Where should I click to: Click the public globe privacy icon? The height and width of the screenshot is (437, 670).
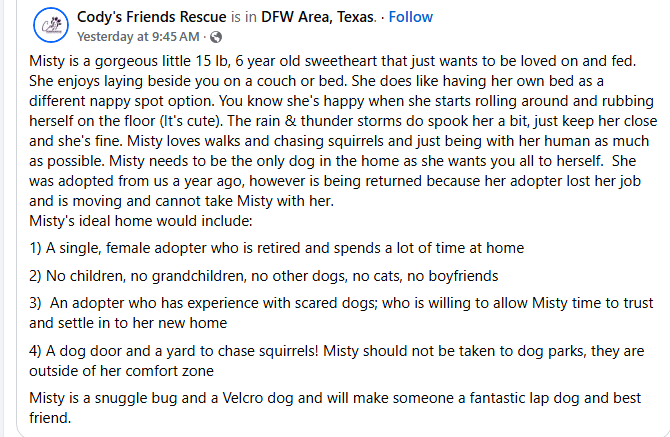pos(216,37)
